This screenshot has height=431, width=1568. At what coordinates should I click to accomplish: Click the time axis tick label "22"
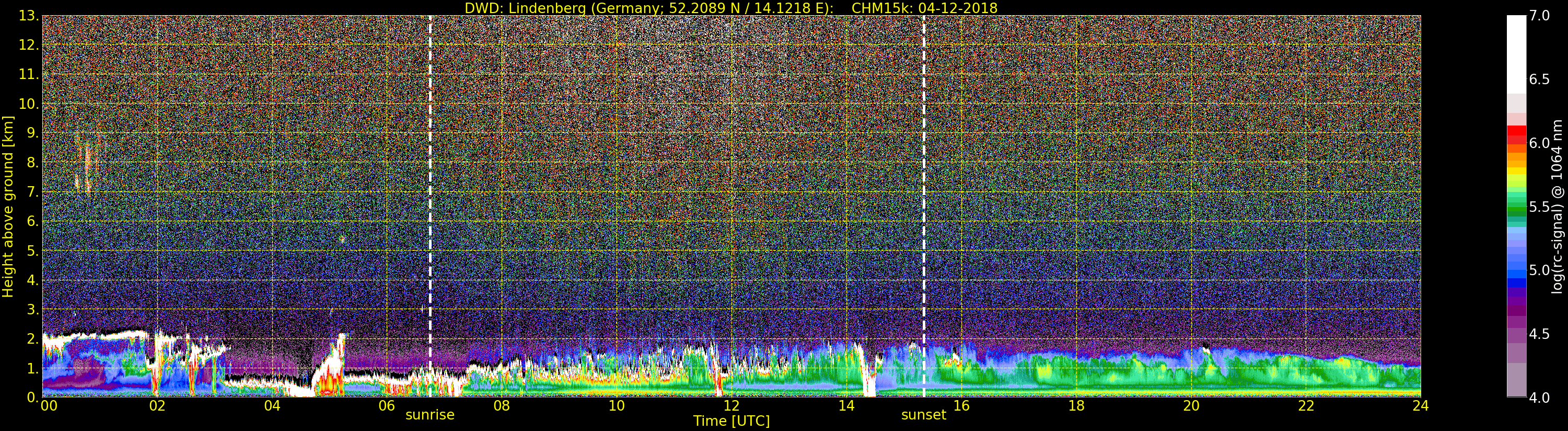coord(1306,406)
